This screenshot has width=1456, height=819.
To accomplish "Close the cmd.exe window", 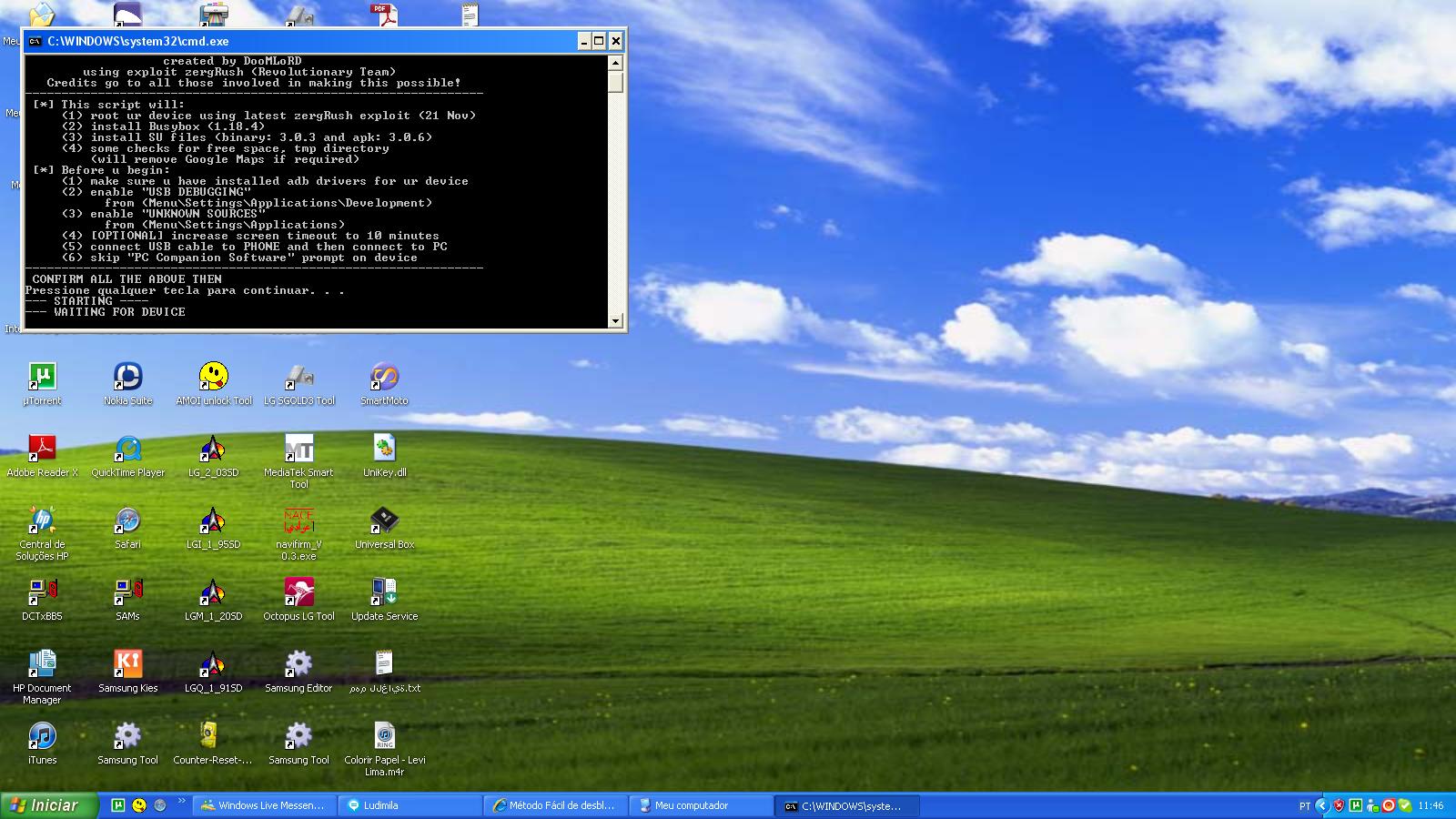I will [x=616, y=41].
